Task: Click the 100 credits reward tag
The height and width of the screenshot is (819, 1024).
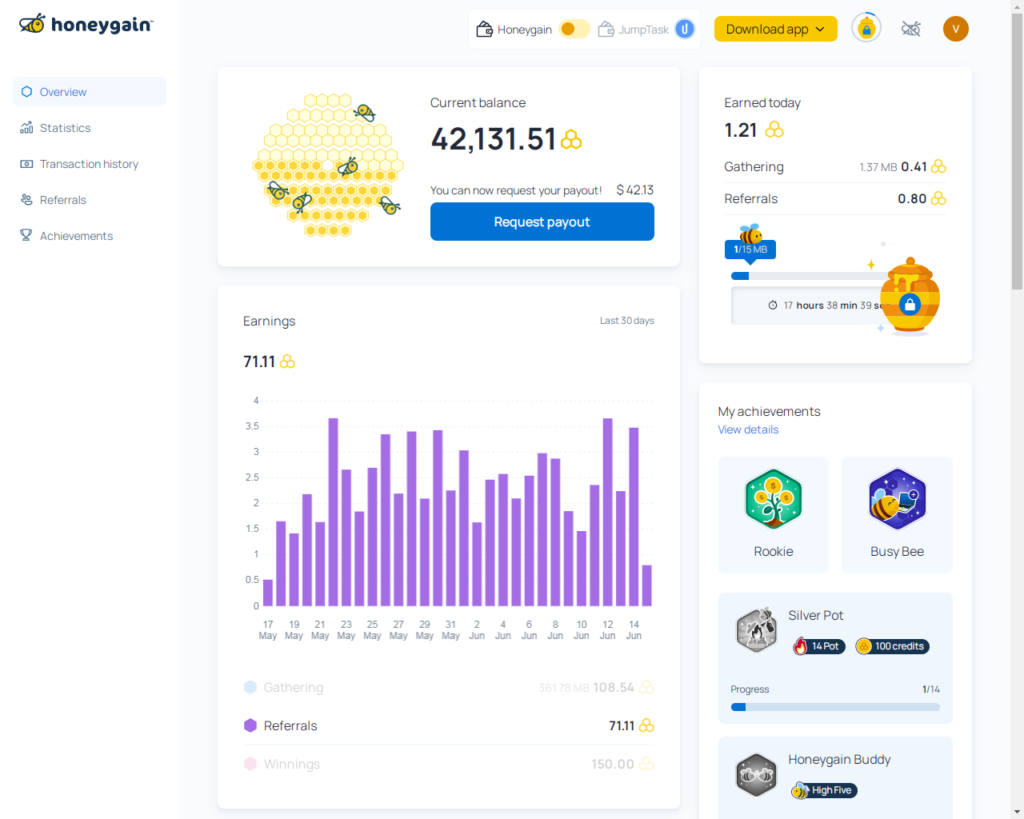Action: [x=892, y=646]
